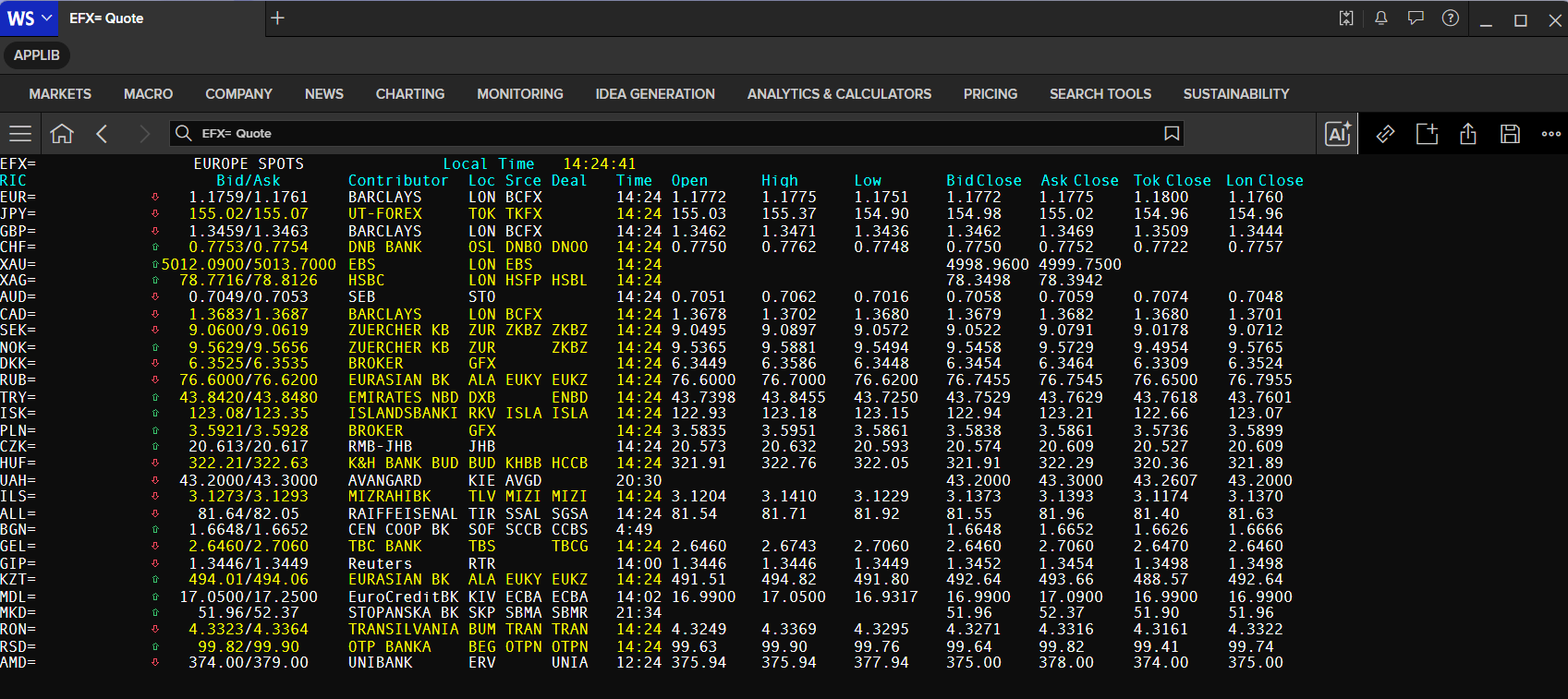Open the notifications bell icon
Image resolution: width=1568 pixels, height=699 pixels.
[1381, 18]
